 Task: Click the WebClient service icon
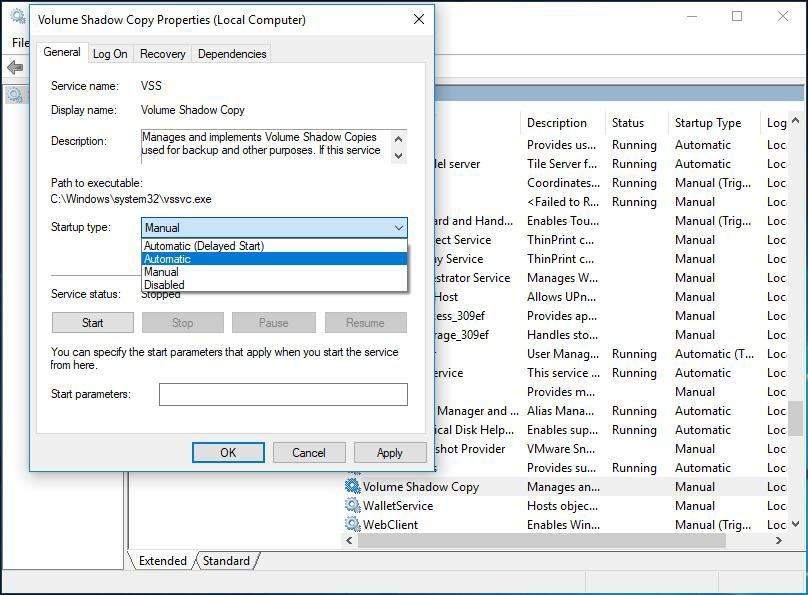click(x=354, y=525)
